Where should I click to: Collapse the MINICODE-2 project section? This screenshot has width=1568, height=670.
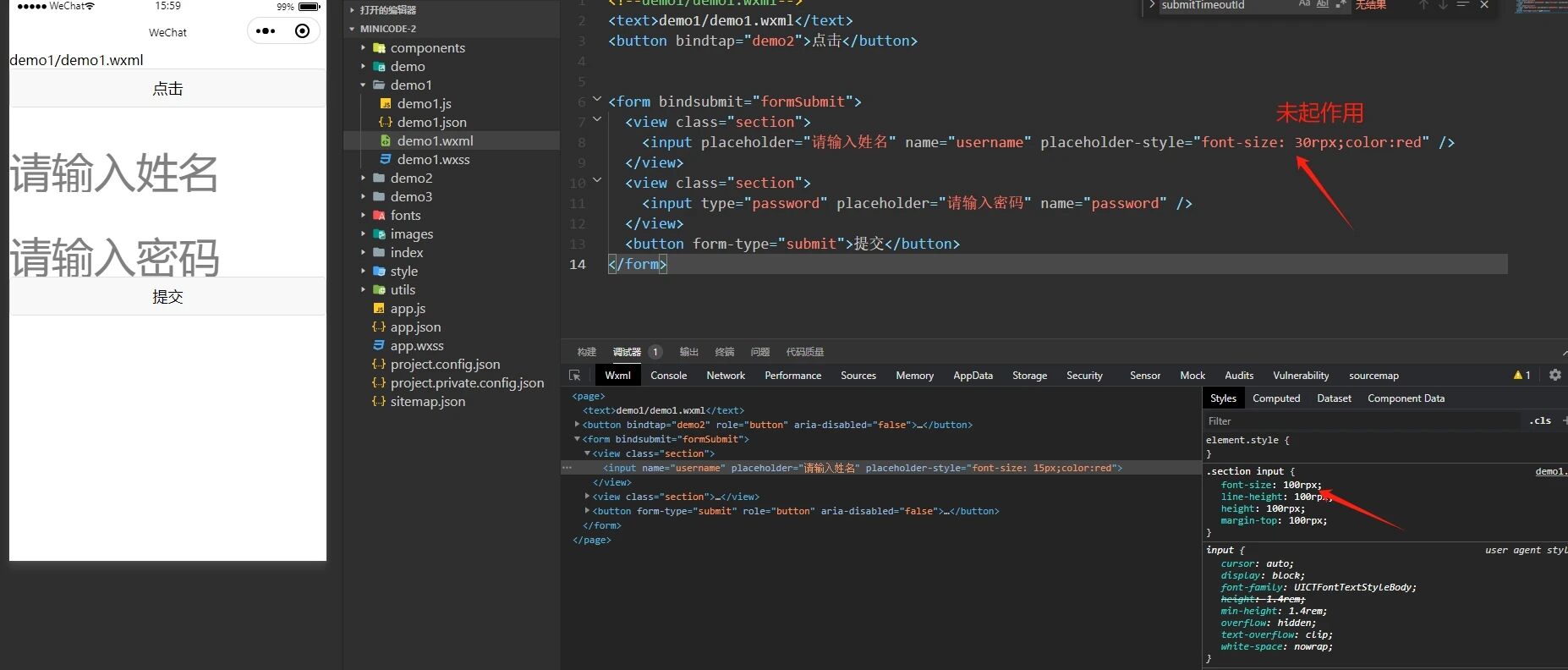[452, 29]
